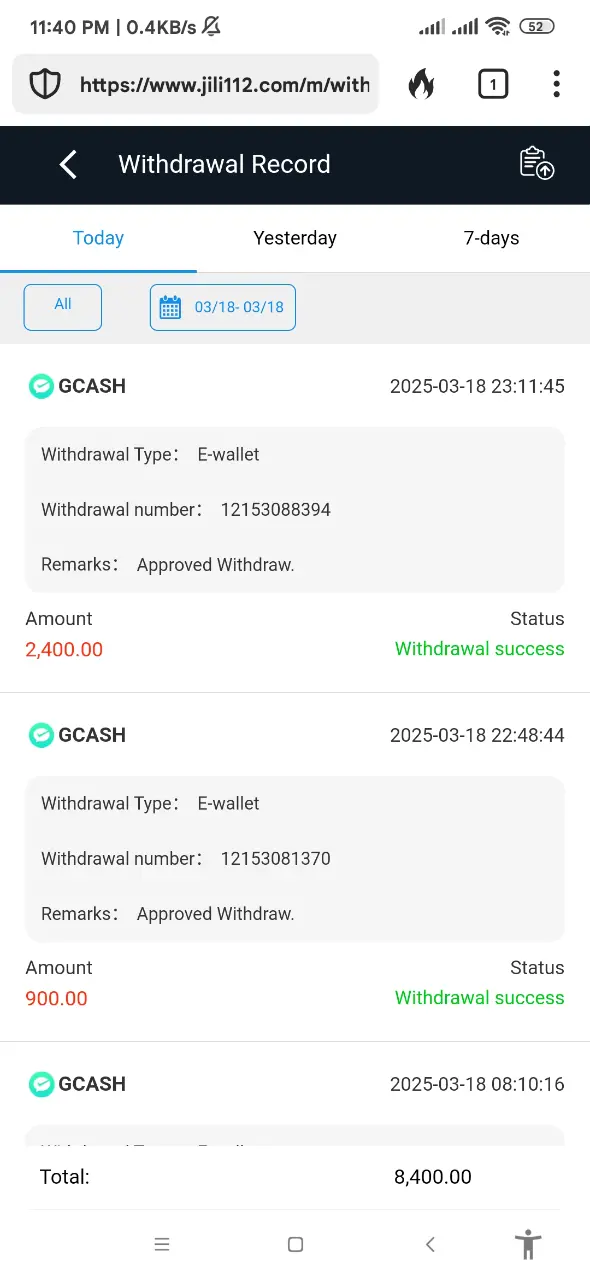Tap Android recent apps menu button
The width and height of the screenshot is (590, 1280).
pos(162,1245)
